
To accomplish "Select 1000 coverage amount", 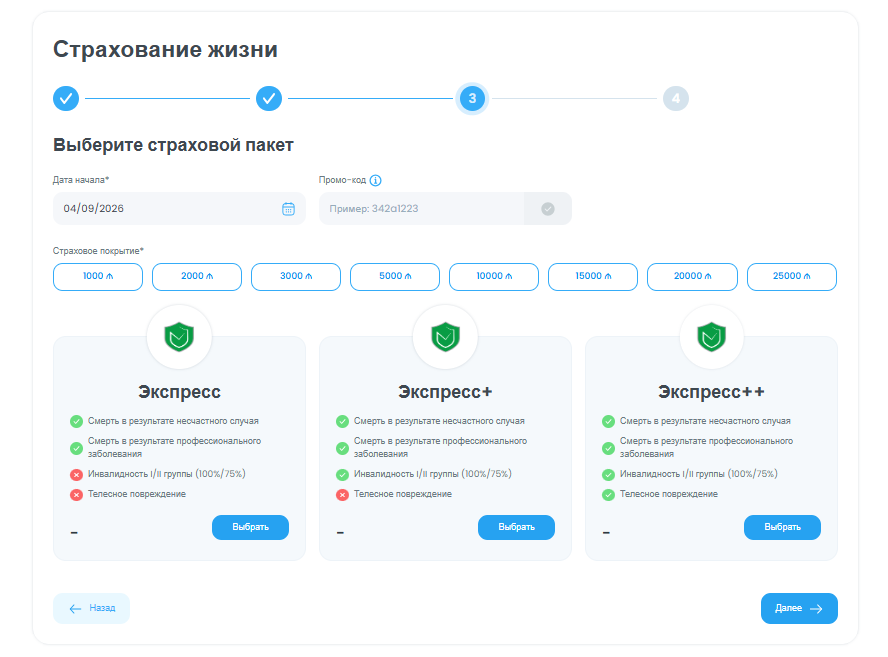I will (x=98, y=277).
